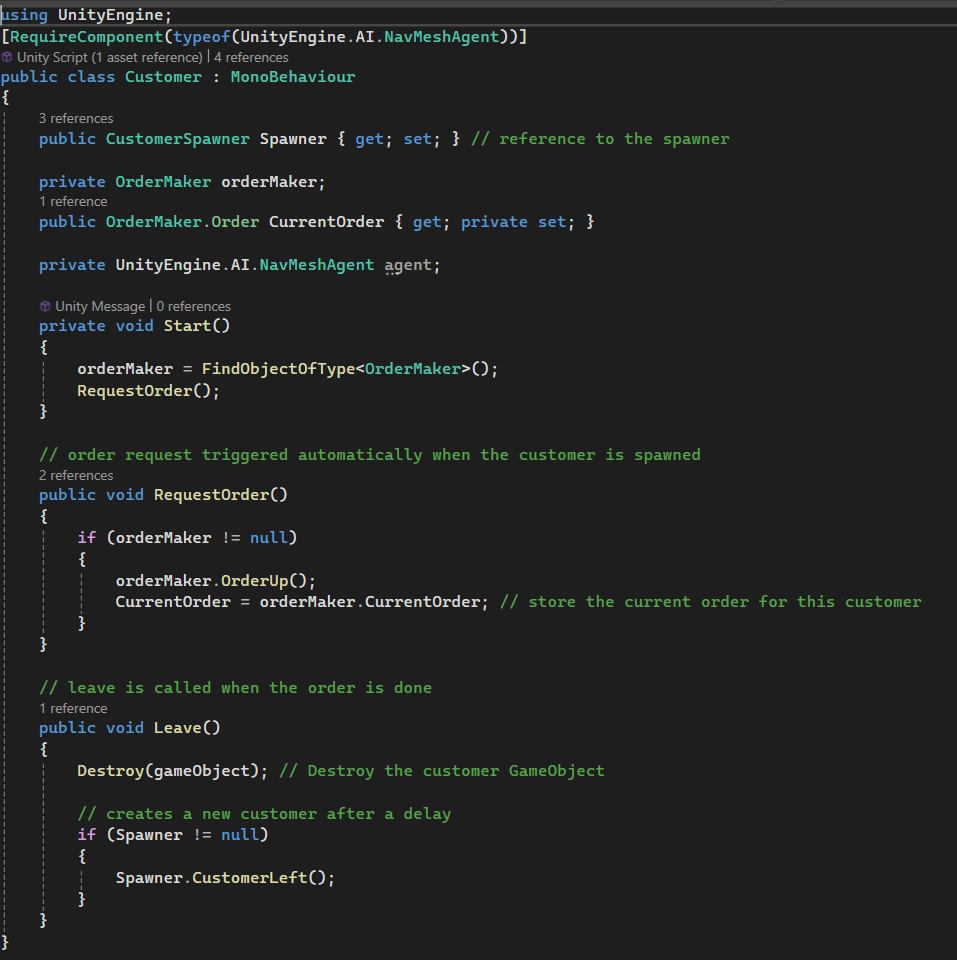
Task: Click the 'typeof' keyword
Action: (x=201, y=37)
